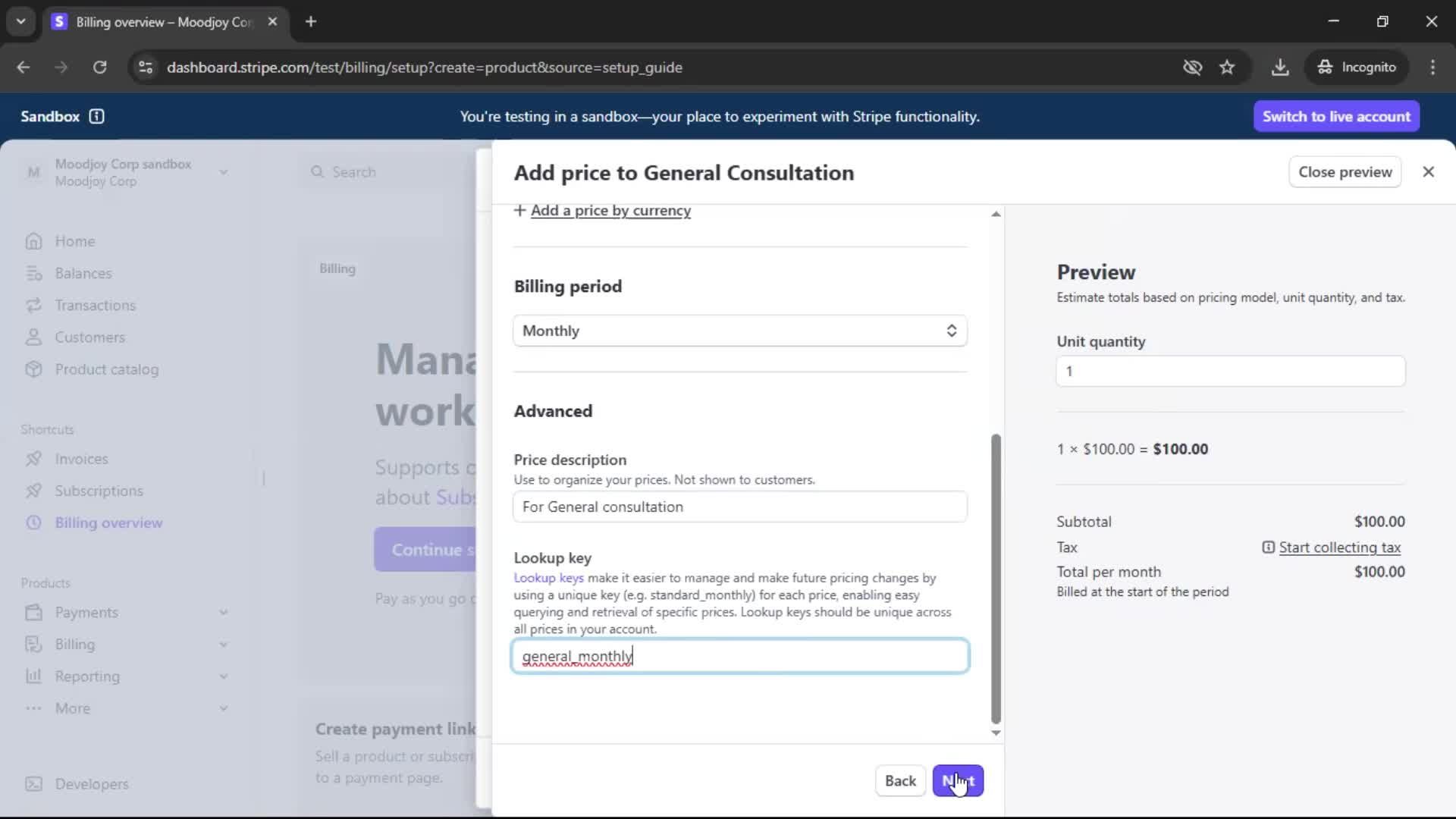
Task: Click the Customers sidebar icon
Action: coord(33,337)
